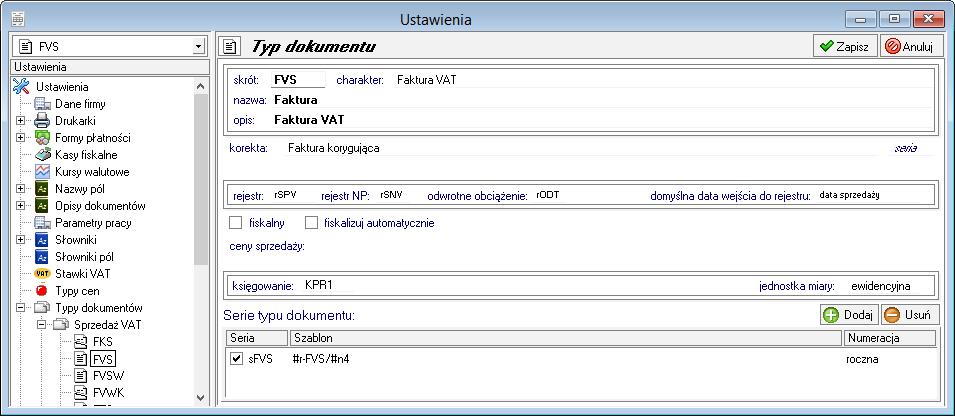Image resolution: width=955 pixels, height=416 pixels.
Task: Click the Ustawienia wrench icon in tree
Action: [x=22, y=86]
